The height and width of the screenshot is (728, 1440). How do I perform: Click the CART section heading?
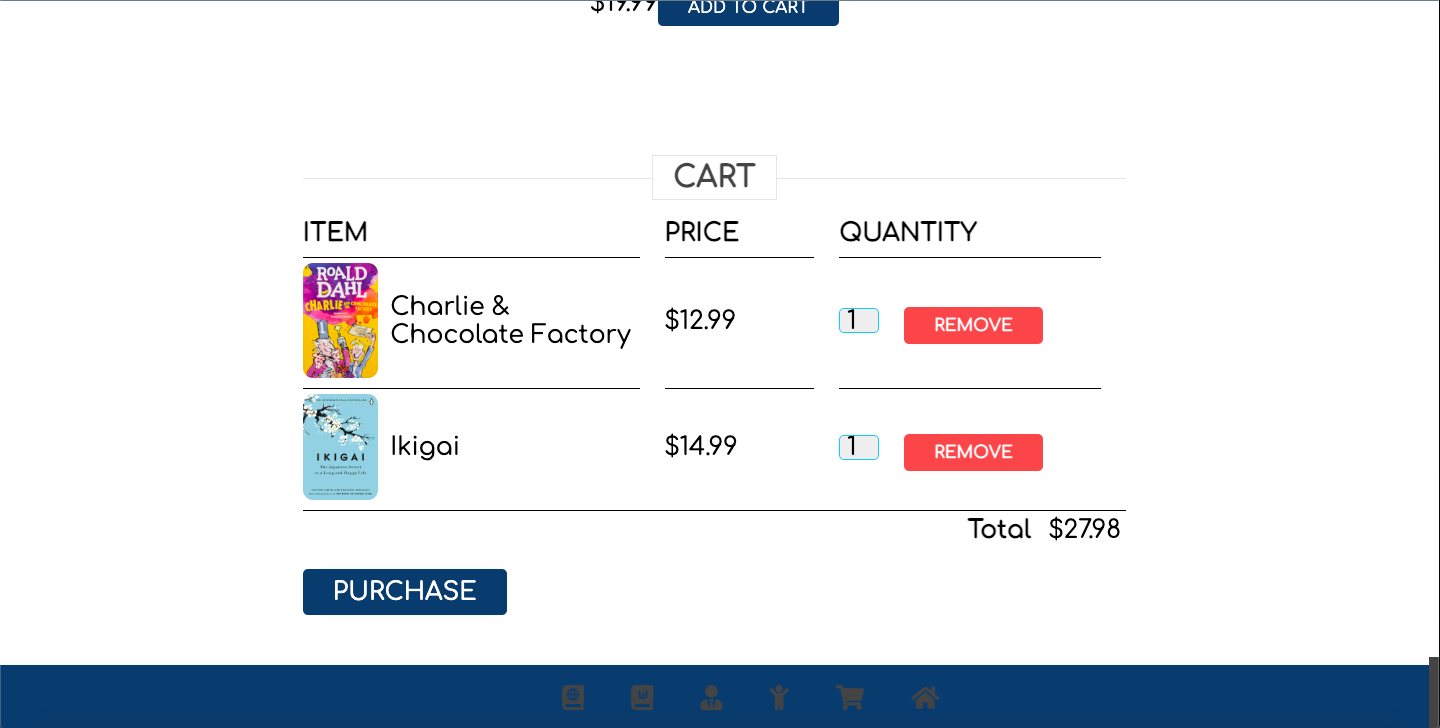coord(714,177)
